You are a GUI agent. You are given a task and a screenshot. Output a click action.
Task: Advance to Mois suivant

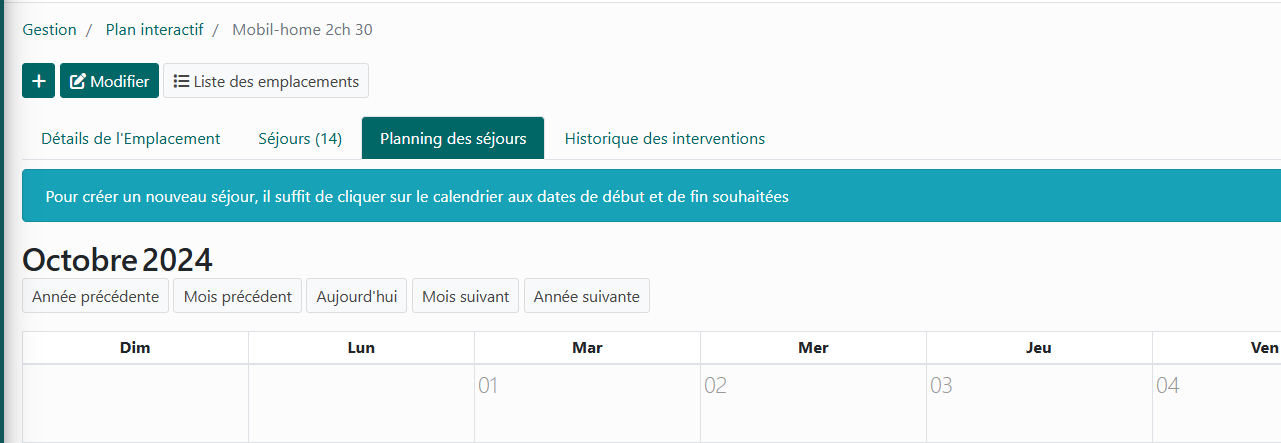coord(465,296)
